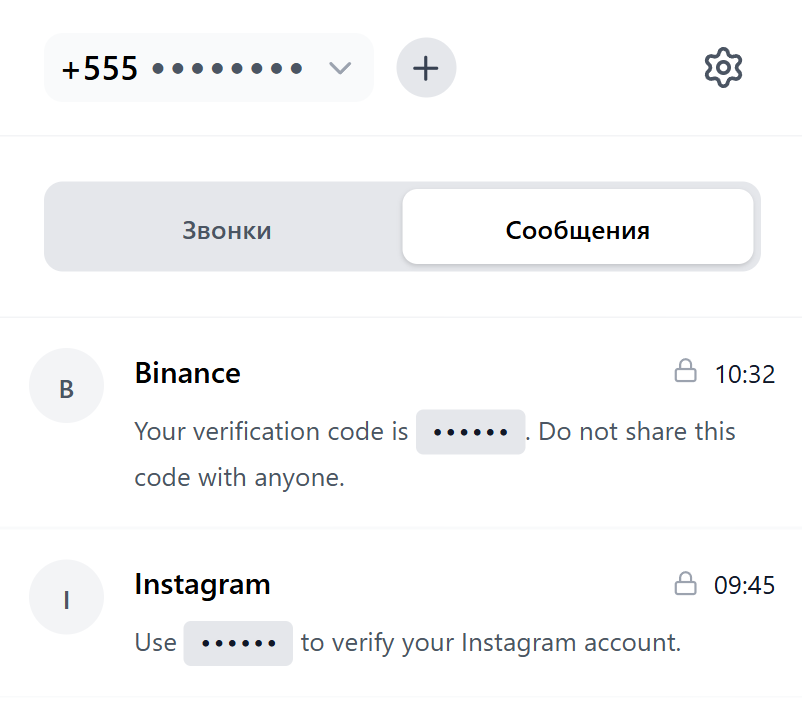Open the Instagram verify account message text
The width and height of the screenshot is (802, 706).
(490, 643)
